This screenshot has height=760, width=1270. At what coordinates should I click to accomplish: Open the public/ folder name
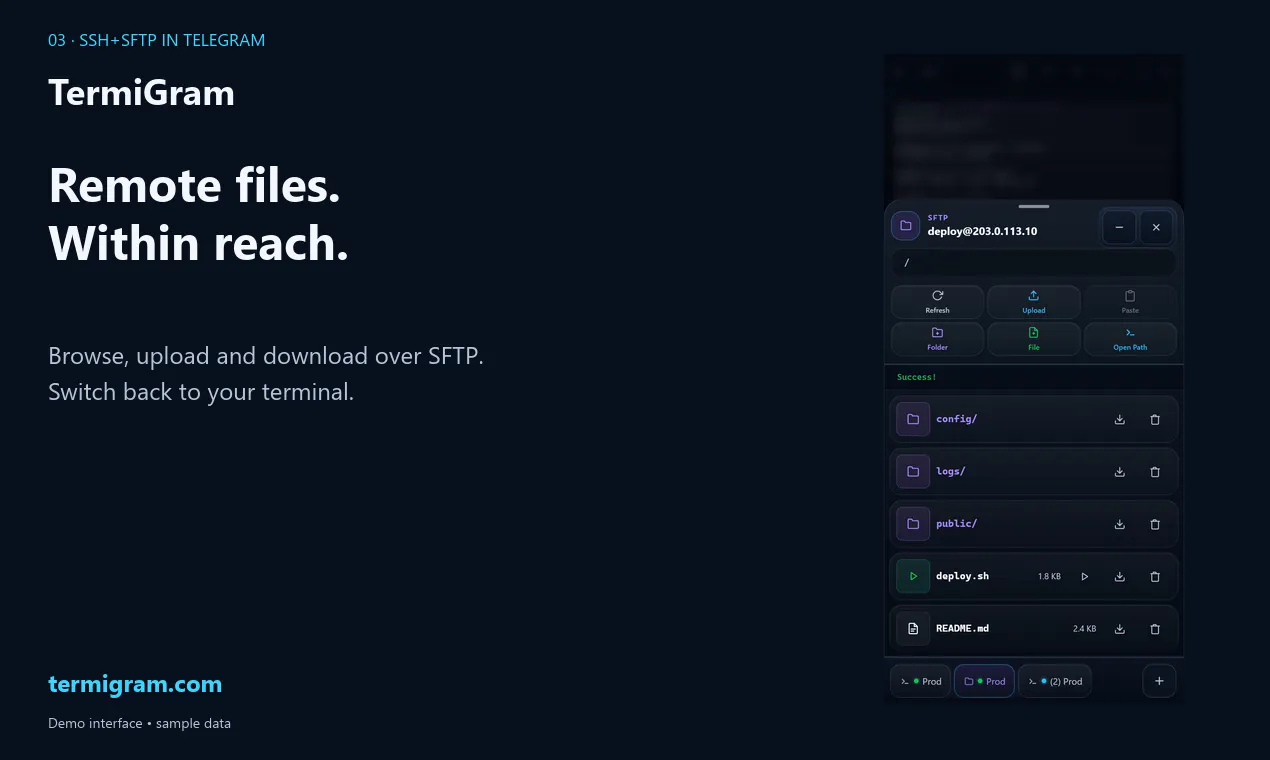(x=957, y=524)
